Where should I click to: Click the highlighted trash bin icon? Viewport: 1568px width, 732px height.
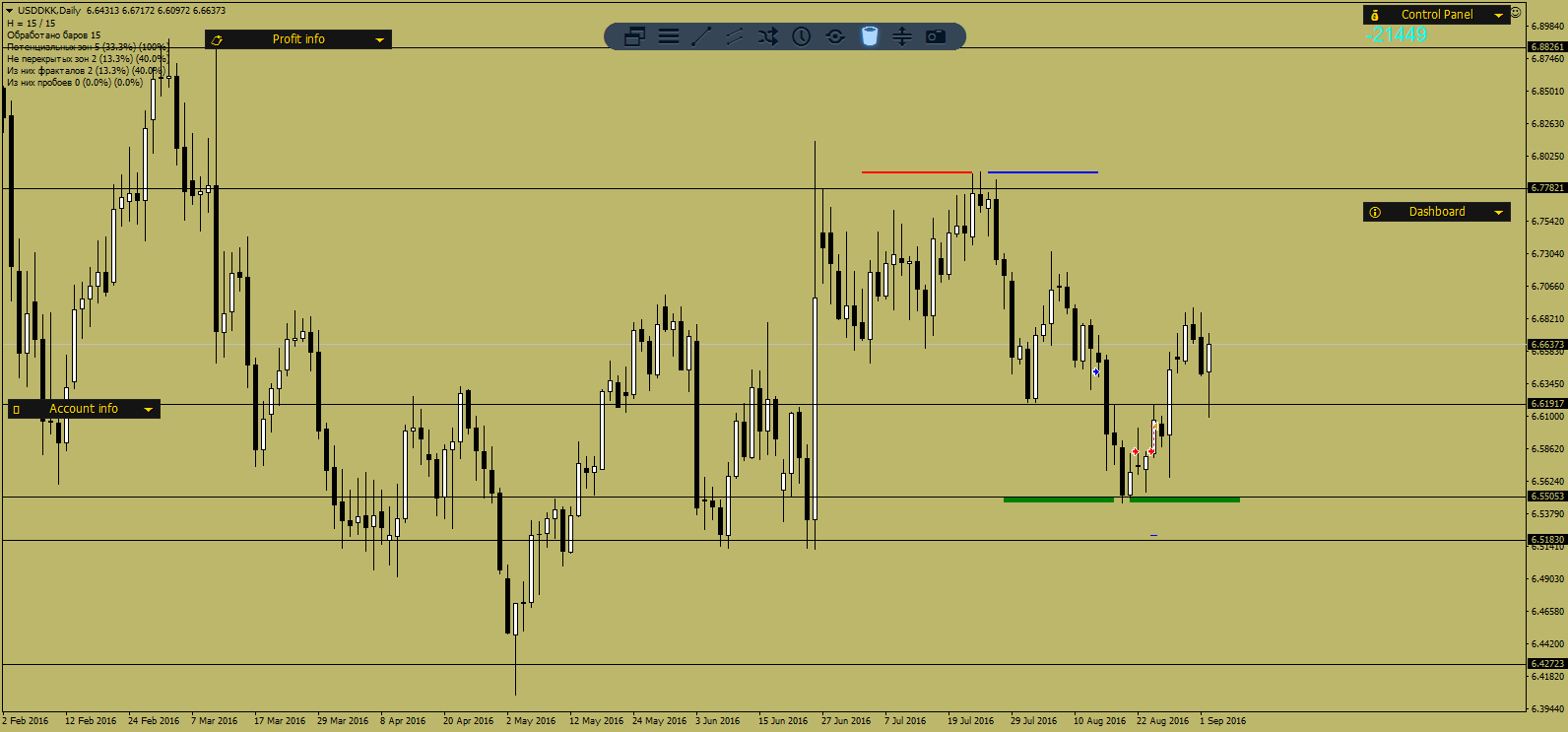point(869,36)
